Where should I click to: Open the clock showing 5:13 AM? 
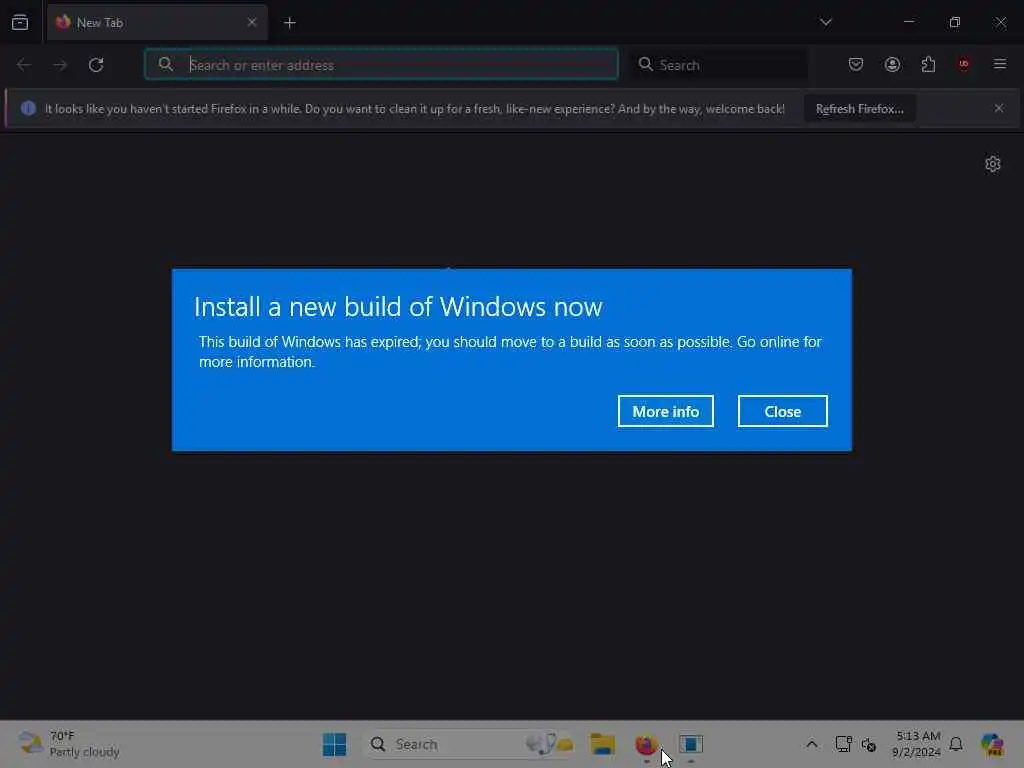(918, 744)
